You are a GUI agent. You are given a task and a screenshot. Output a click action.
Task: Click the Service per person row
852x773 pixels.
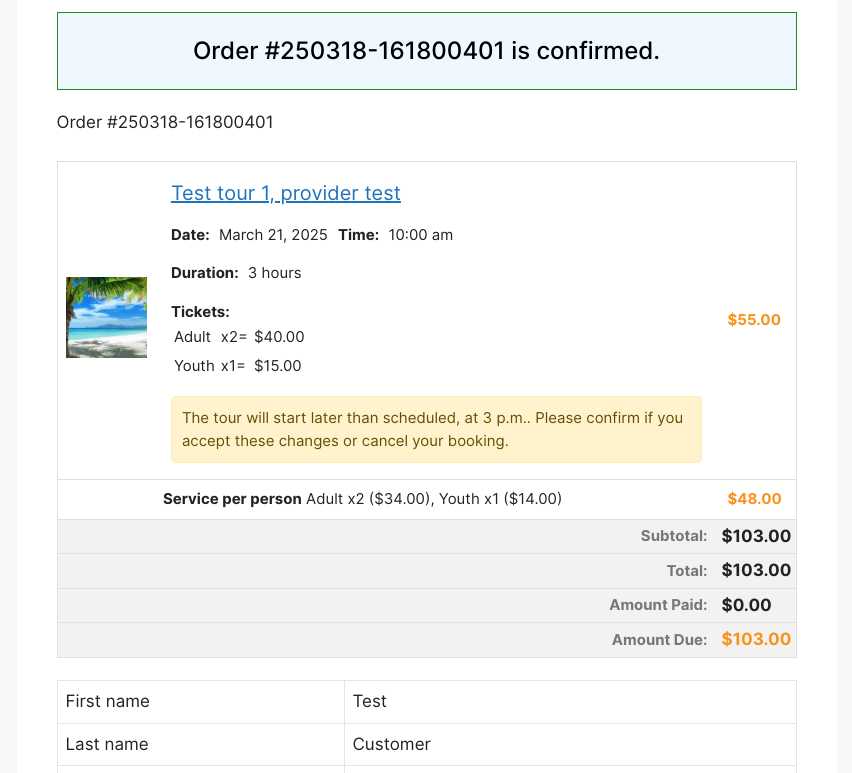427,499
